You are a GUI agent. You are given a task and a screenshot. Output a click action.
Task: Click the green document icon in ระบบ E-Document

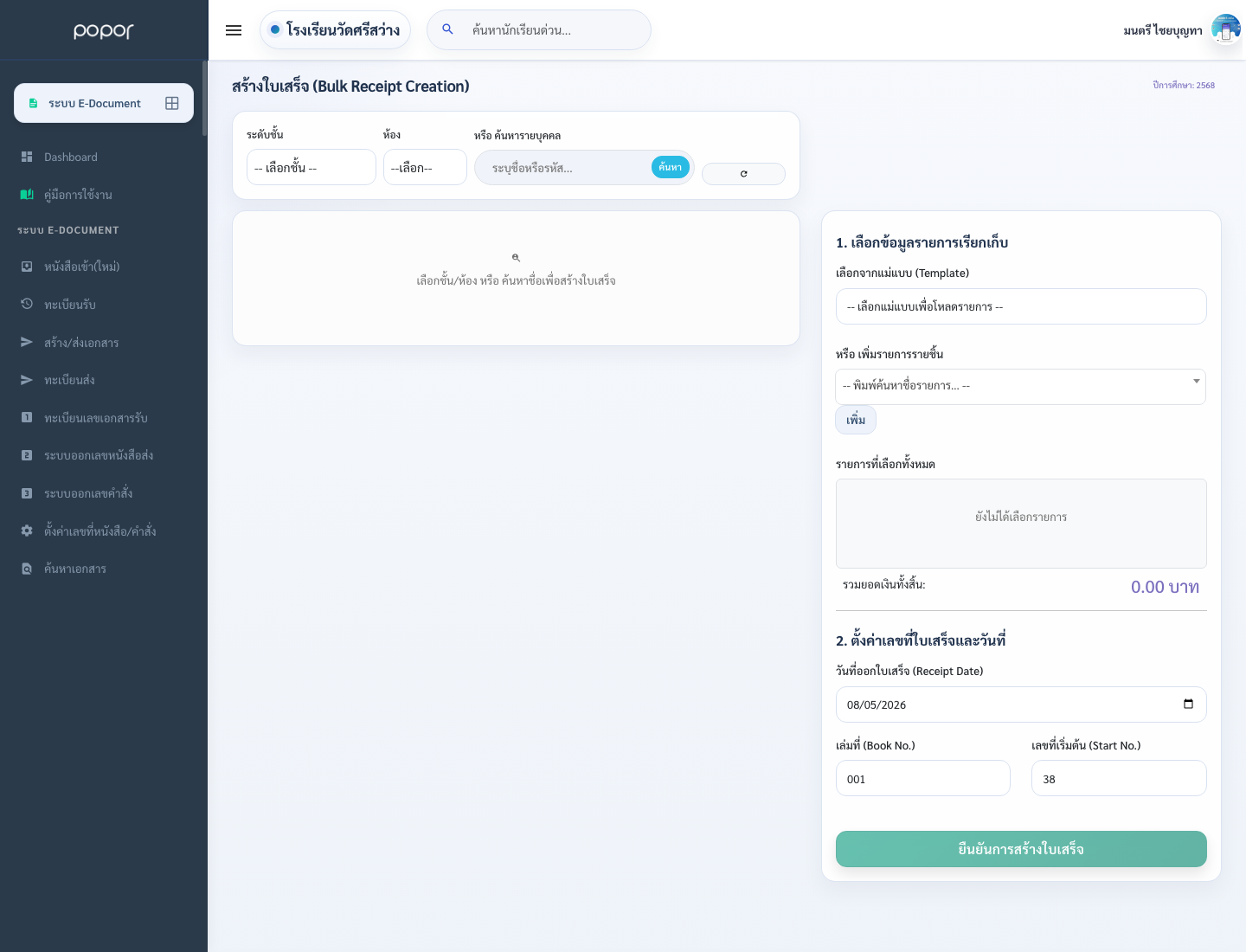[33, 103]
